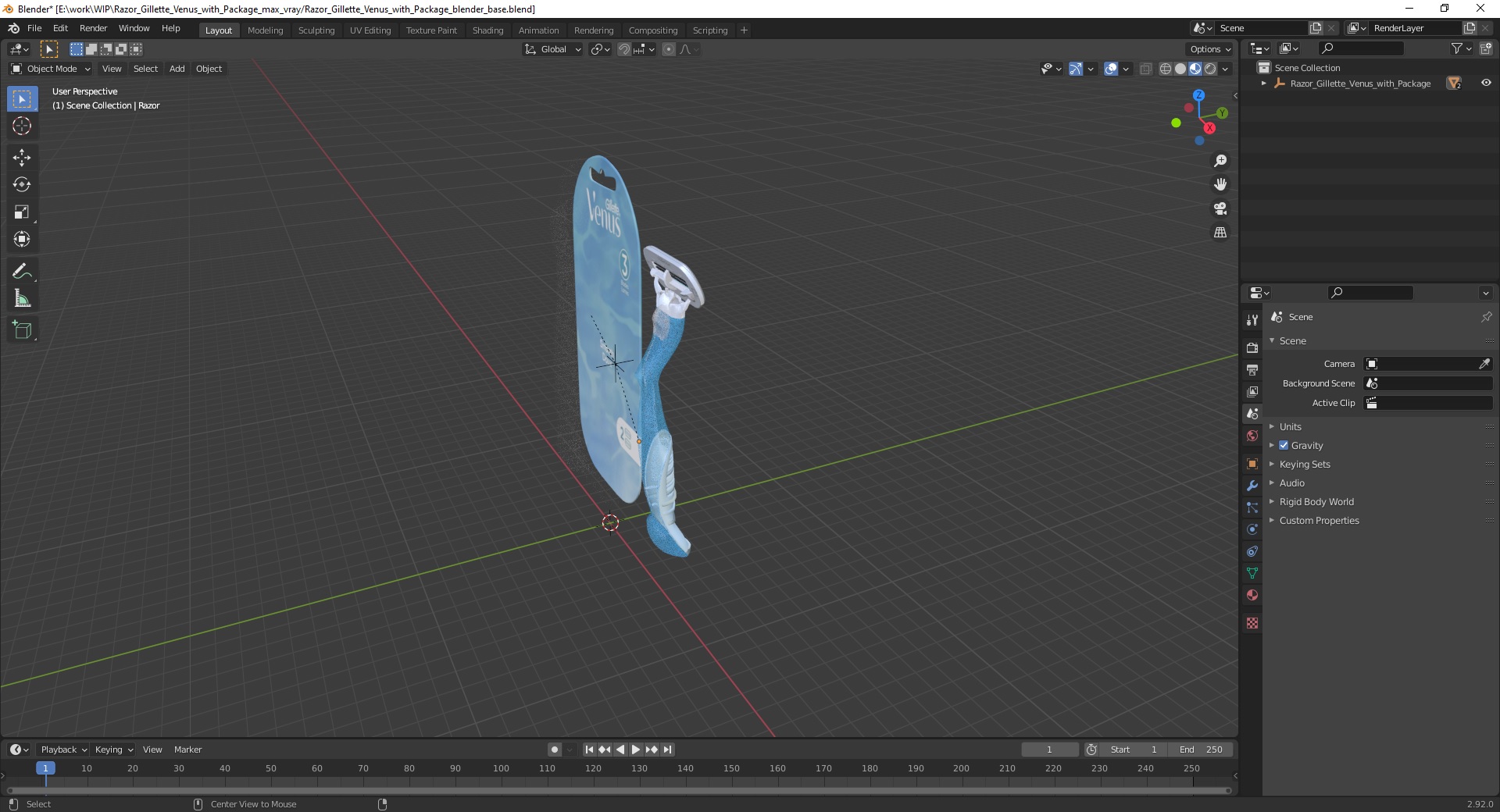Click the current frame marker at 1
This screenshot has width=1500, height=812.
click(45, 768)
